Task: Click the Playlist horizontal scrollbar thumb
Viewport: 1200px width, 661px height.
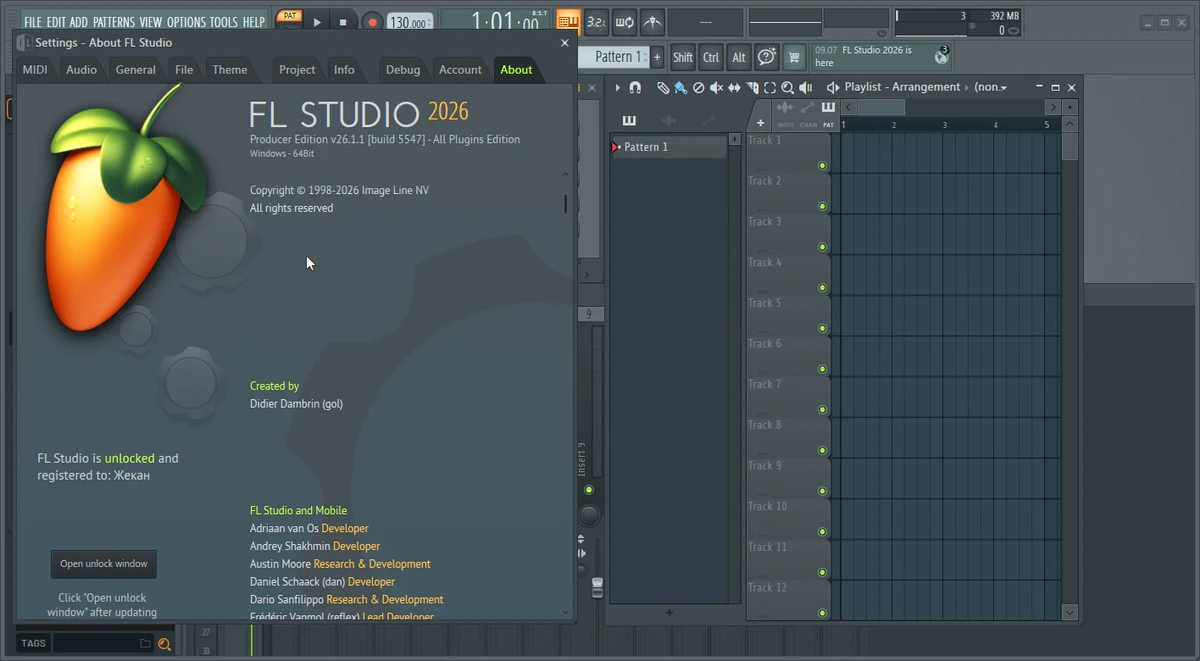Action: click(x=881, y=107)
